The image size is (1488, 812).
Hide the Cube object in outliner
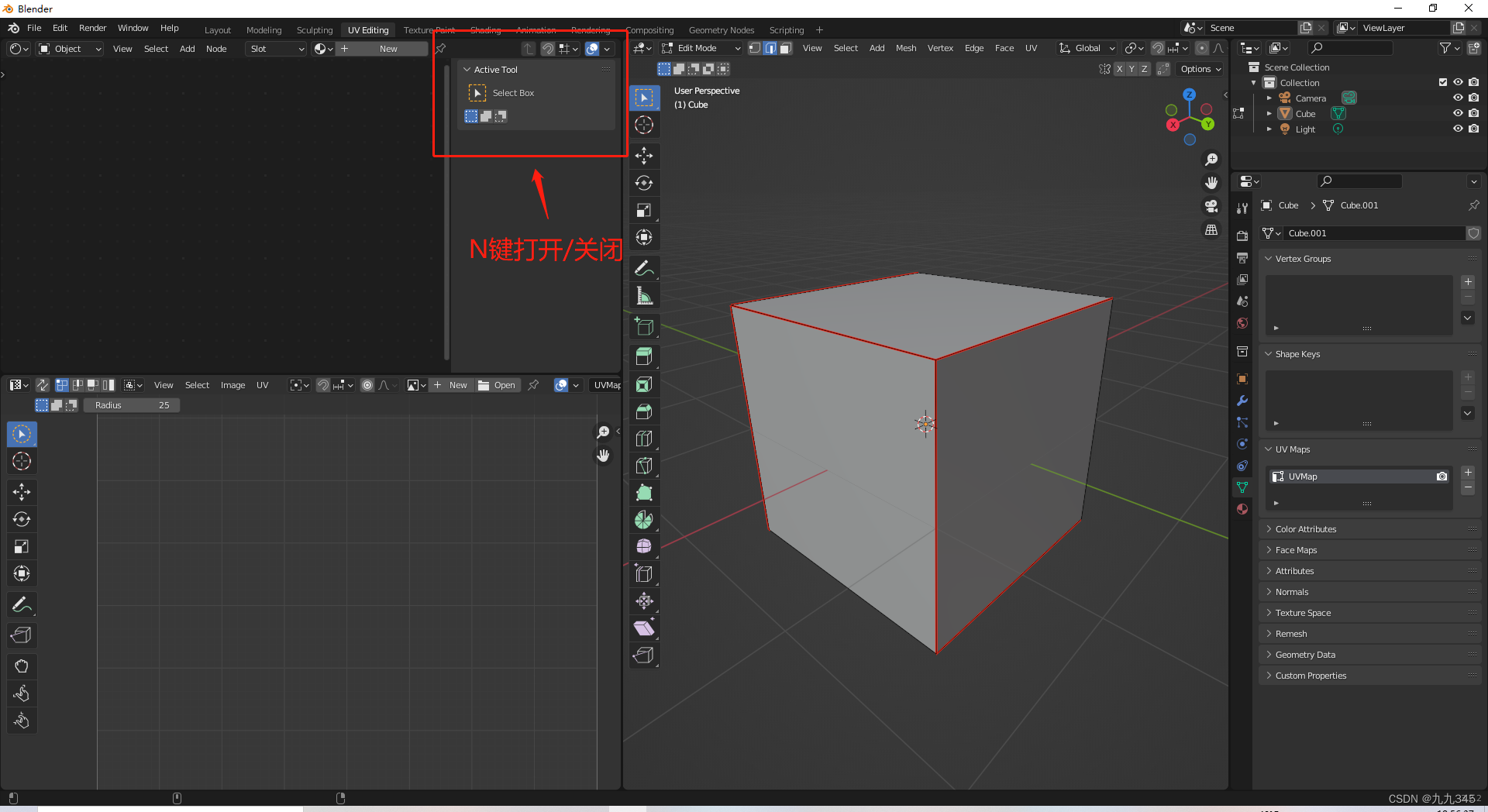[x=1458, y=114]
